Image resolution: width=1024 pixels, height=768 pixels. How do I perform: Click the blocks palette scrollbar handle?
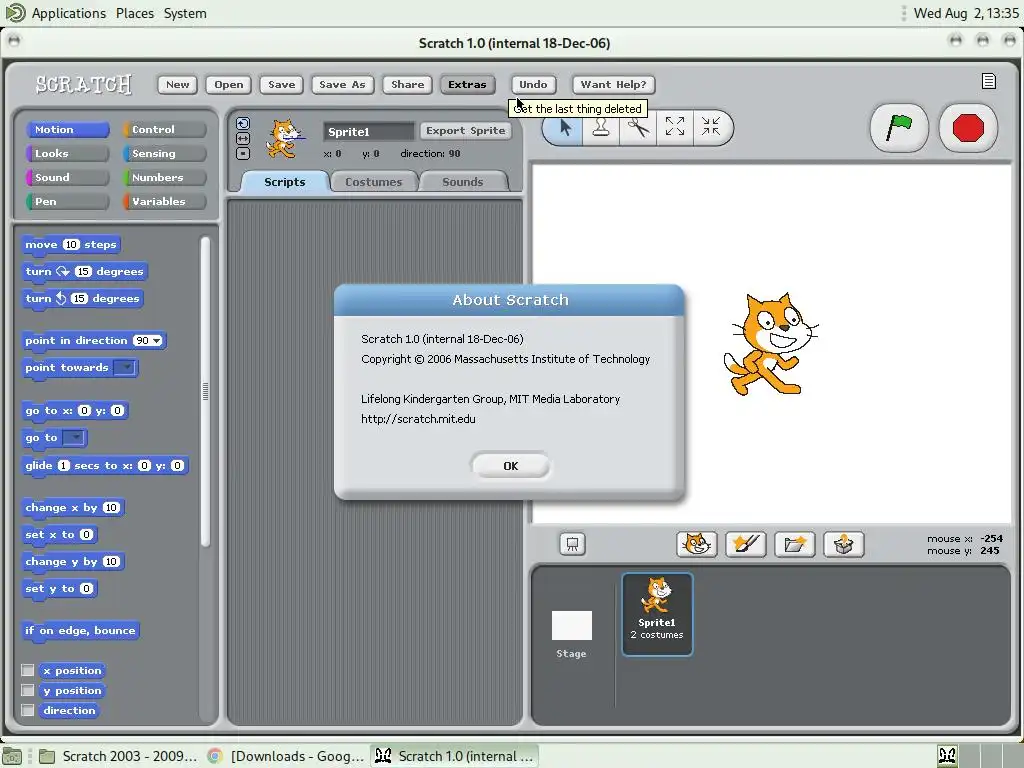(205, 391)
